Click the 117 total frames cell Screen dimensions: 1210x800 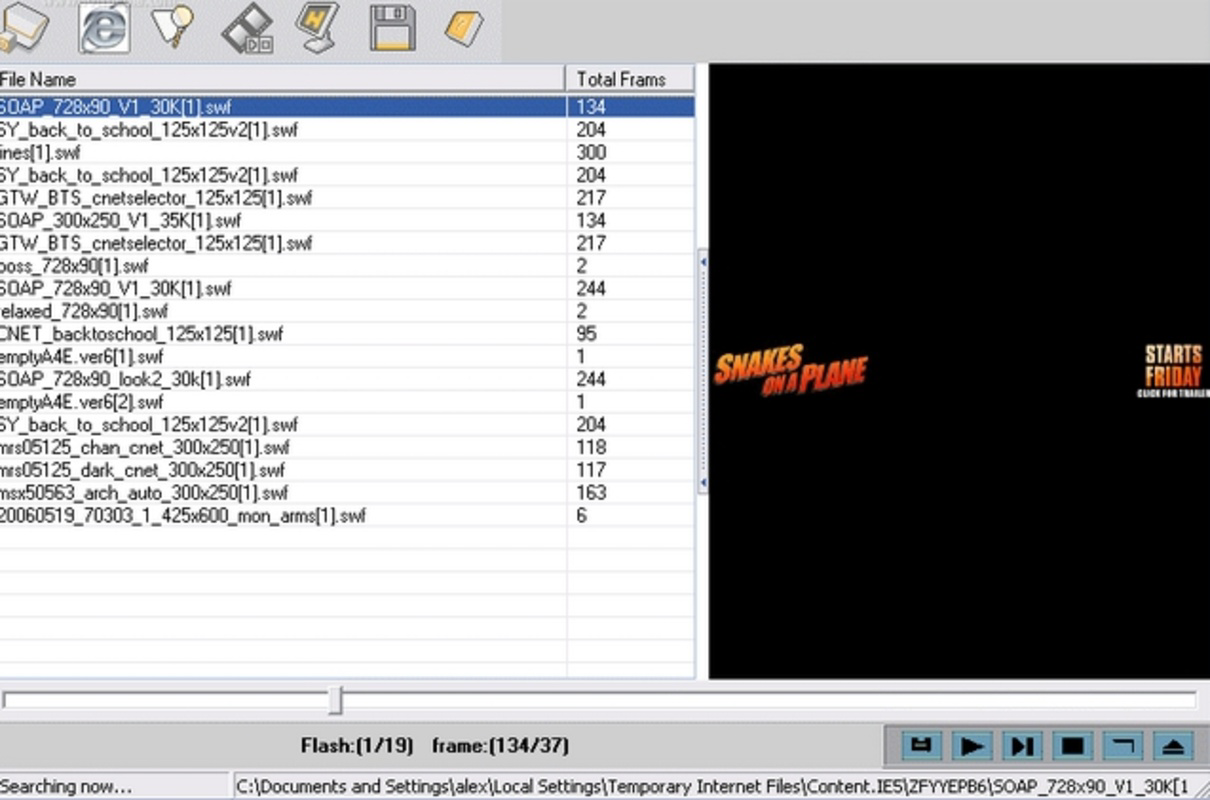630,470
